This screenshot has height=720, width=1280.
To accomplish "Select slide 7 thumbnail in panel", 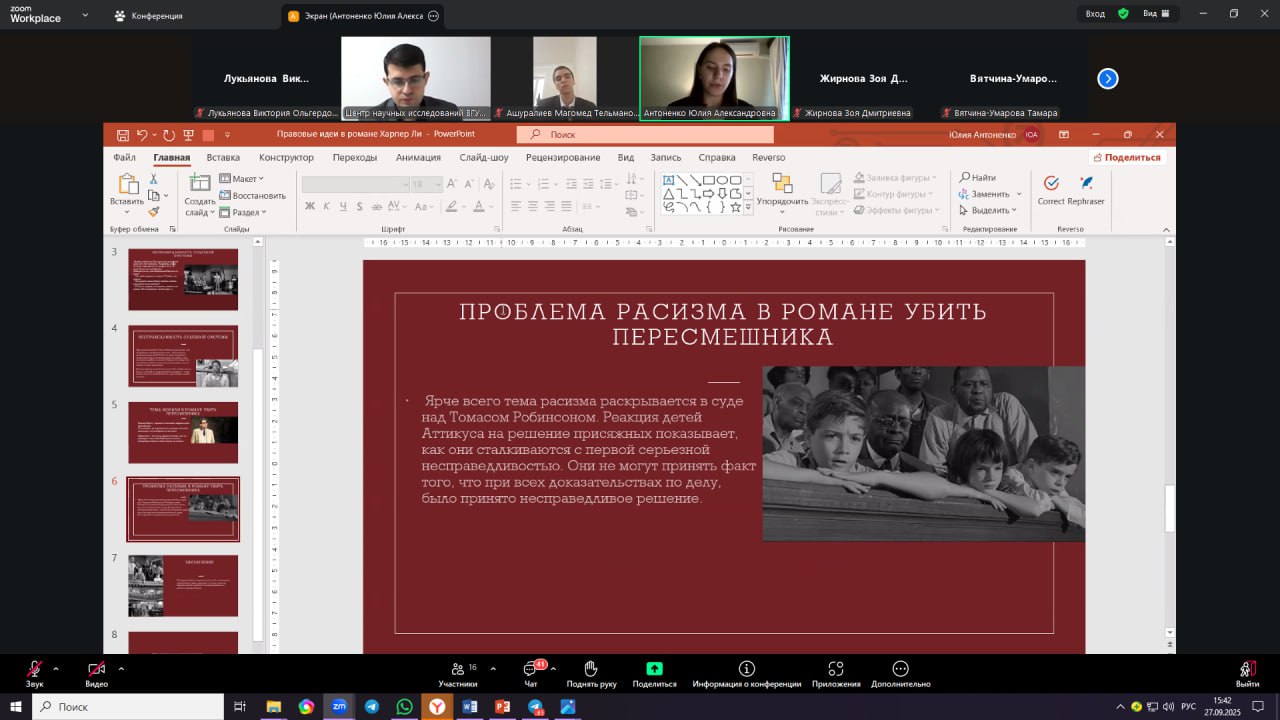I will click(x=183, y=586).
